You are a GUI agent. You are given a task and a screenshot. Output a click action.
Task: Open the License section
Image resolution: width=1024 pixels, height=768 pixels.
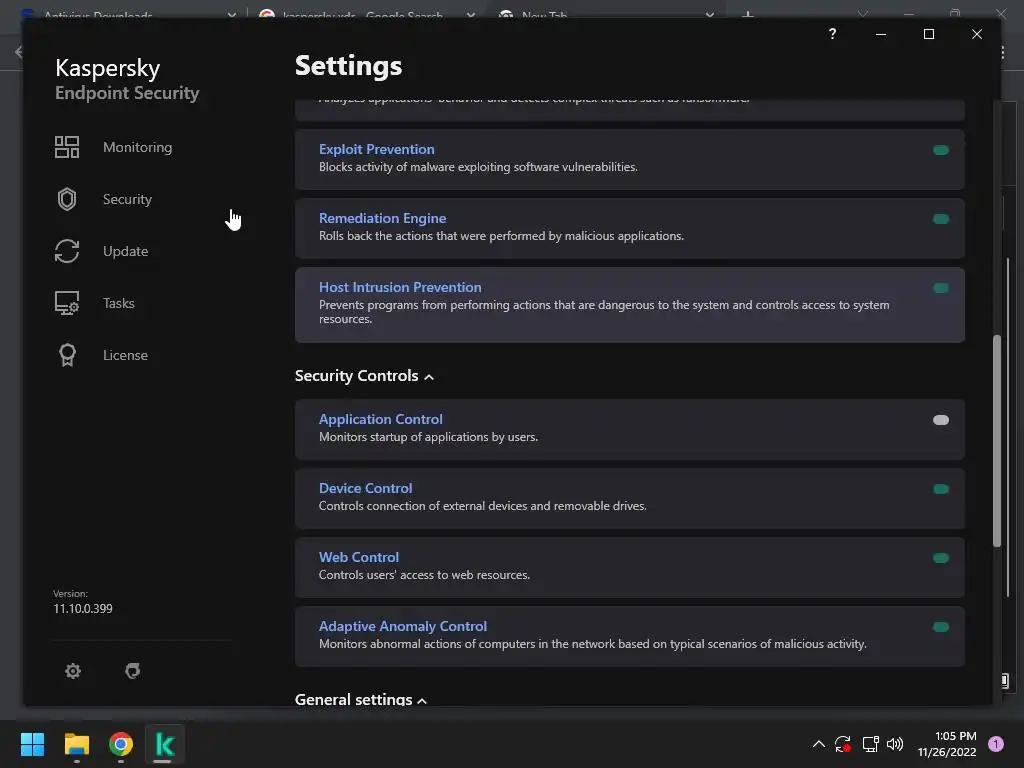[125, 355]
